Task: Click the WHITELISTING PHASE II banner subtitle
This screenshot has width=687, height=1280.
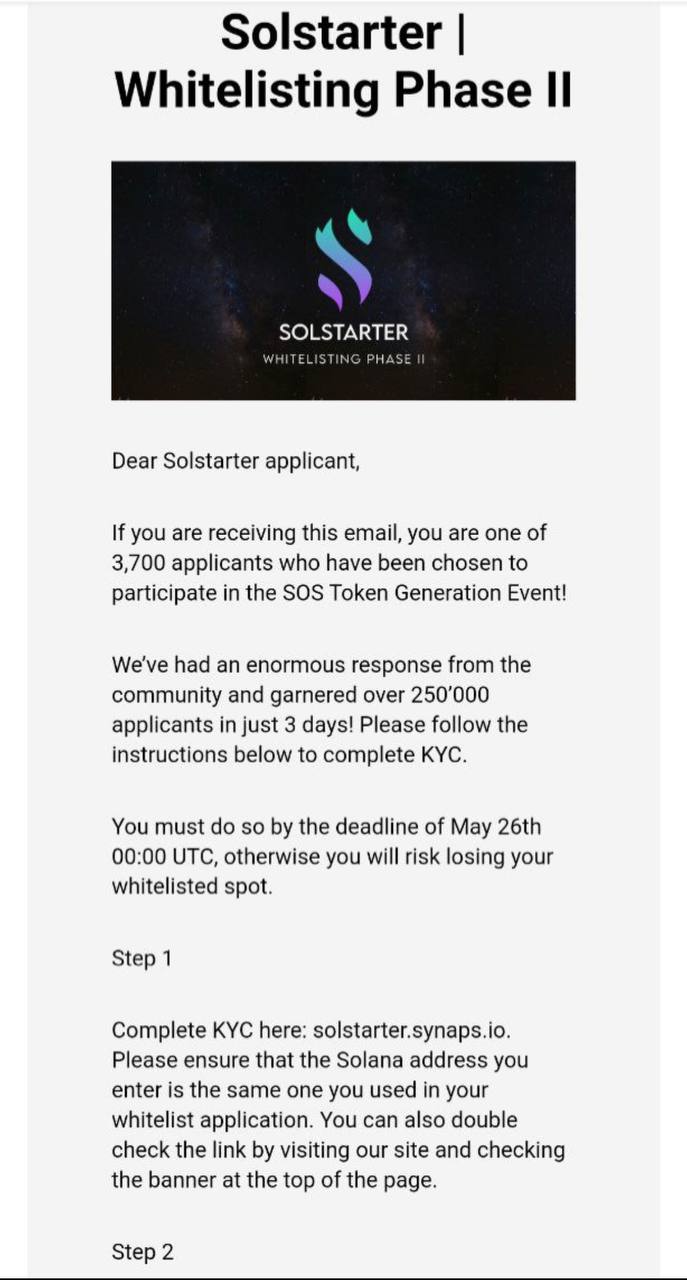Action: pyautogui.click(x=343, y=359)
